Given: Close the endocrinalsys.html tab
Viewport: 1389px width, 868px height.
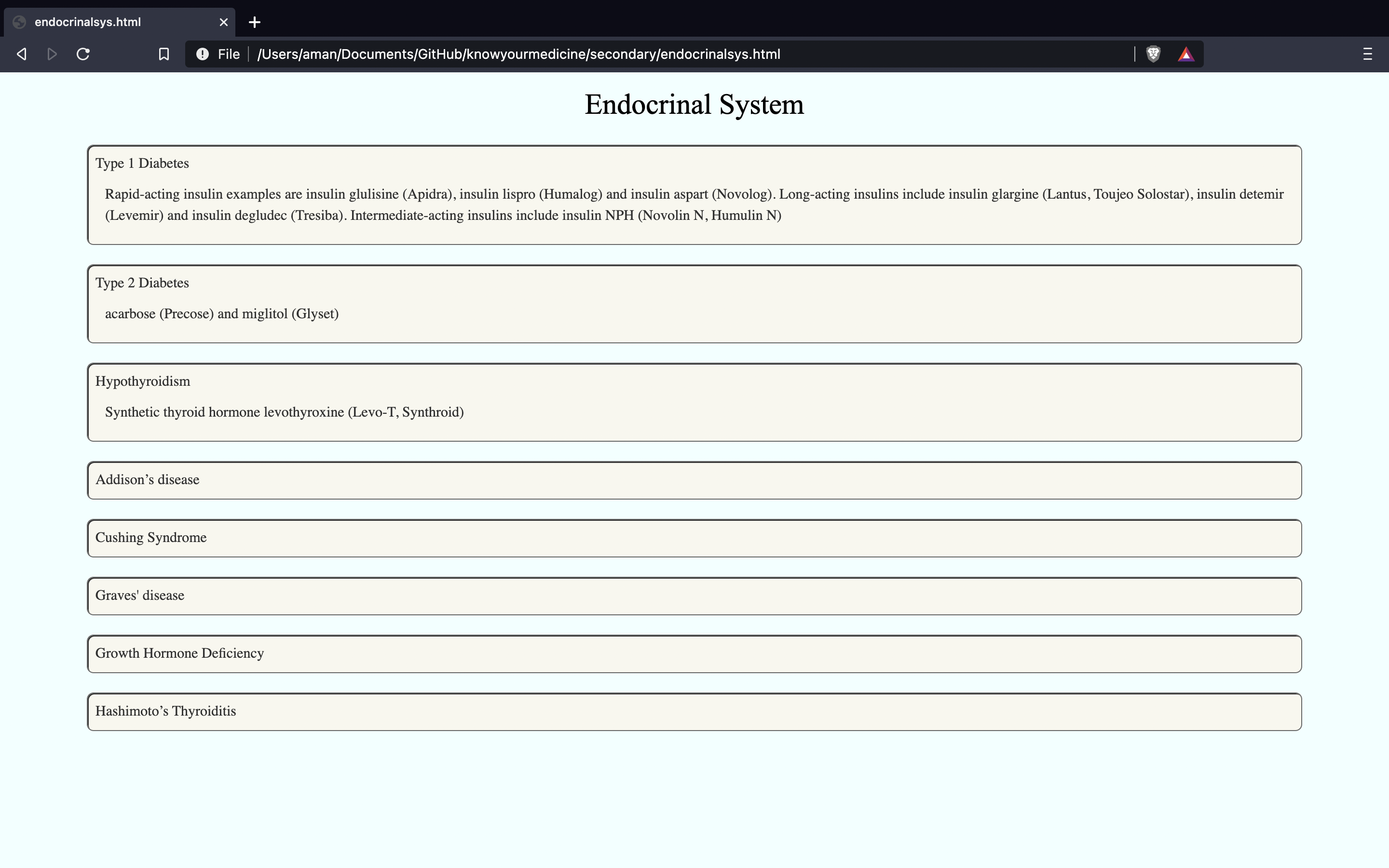Looking at the screenshot, I should click(x=223, y=22).
